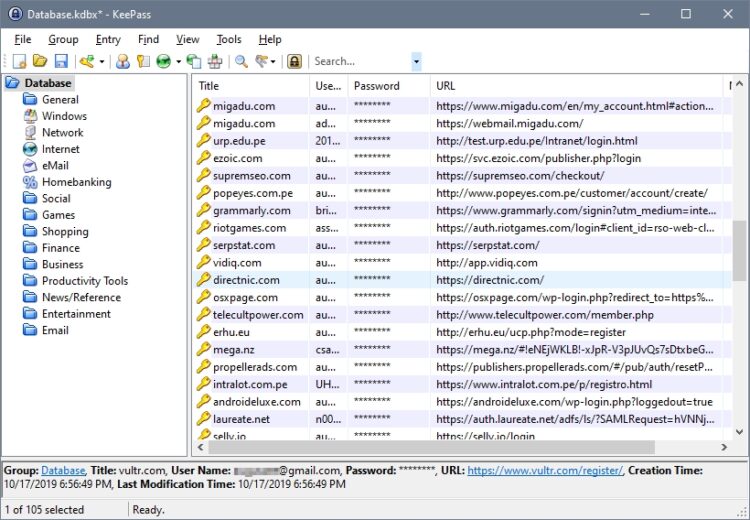Open the vultr.com register link
Viewport: 750px width, 520px height.
coord(545,471)
